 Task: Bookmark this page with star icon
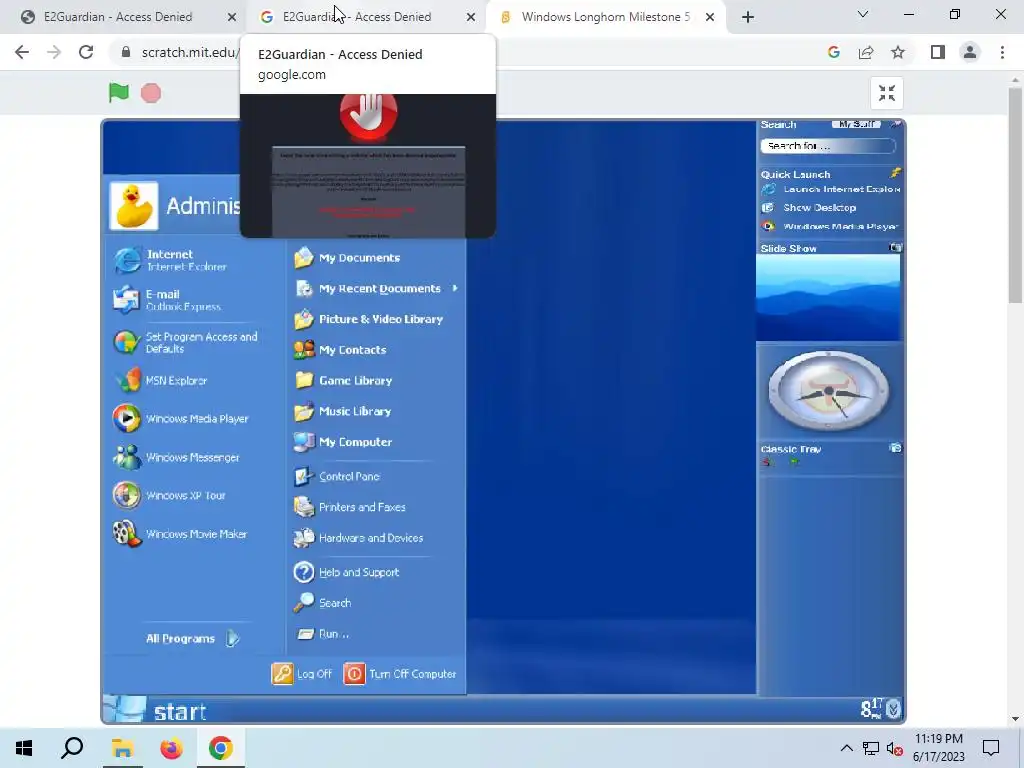click(898, 52)
